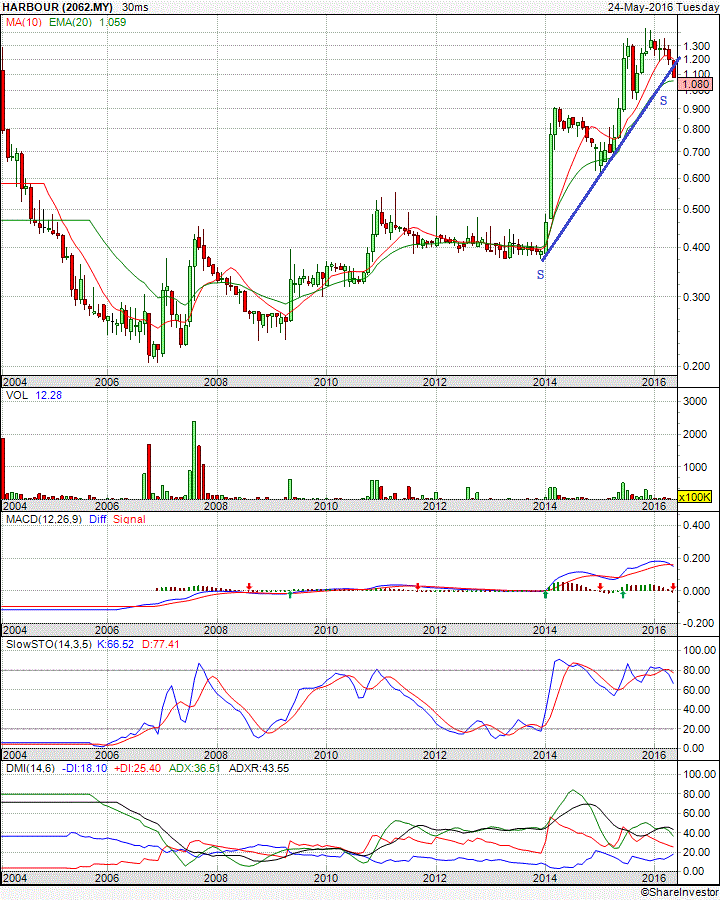Click the highlighted 1.080 current price tag
The height and width of the screenshot is (900, 720).
(x=695, y=84)
